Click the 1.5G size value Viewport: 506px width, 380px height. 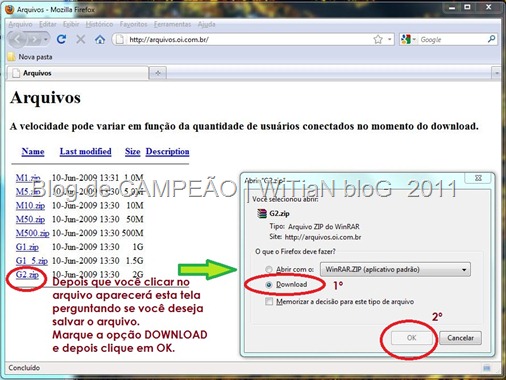pos(135,260)
